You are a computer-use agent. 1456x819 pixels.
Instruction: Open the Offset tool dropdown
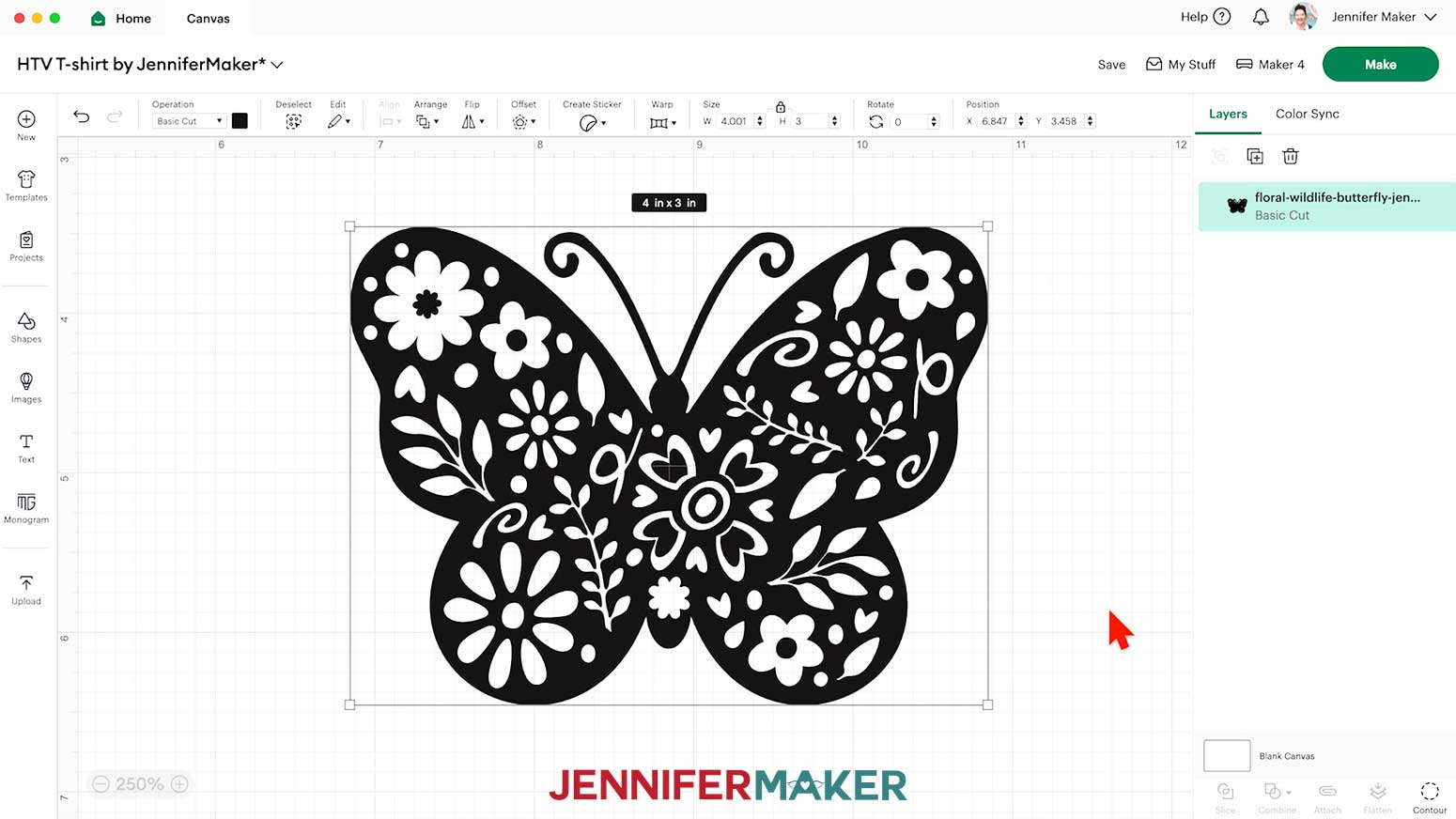(523, 122)
